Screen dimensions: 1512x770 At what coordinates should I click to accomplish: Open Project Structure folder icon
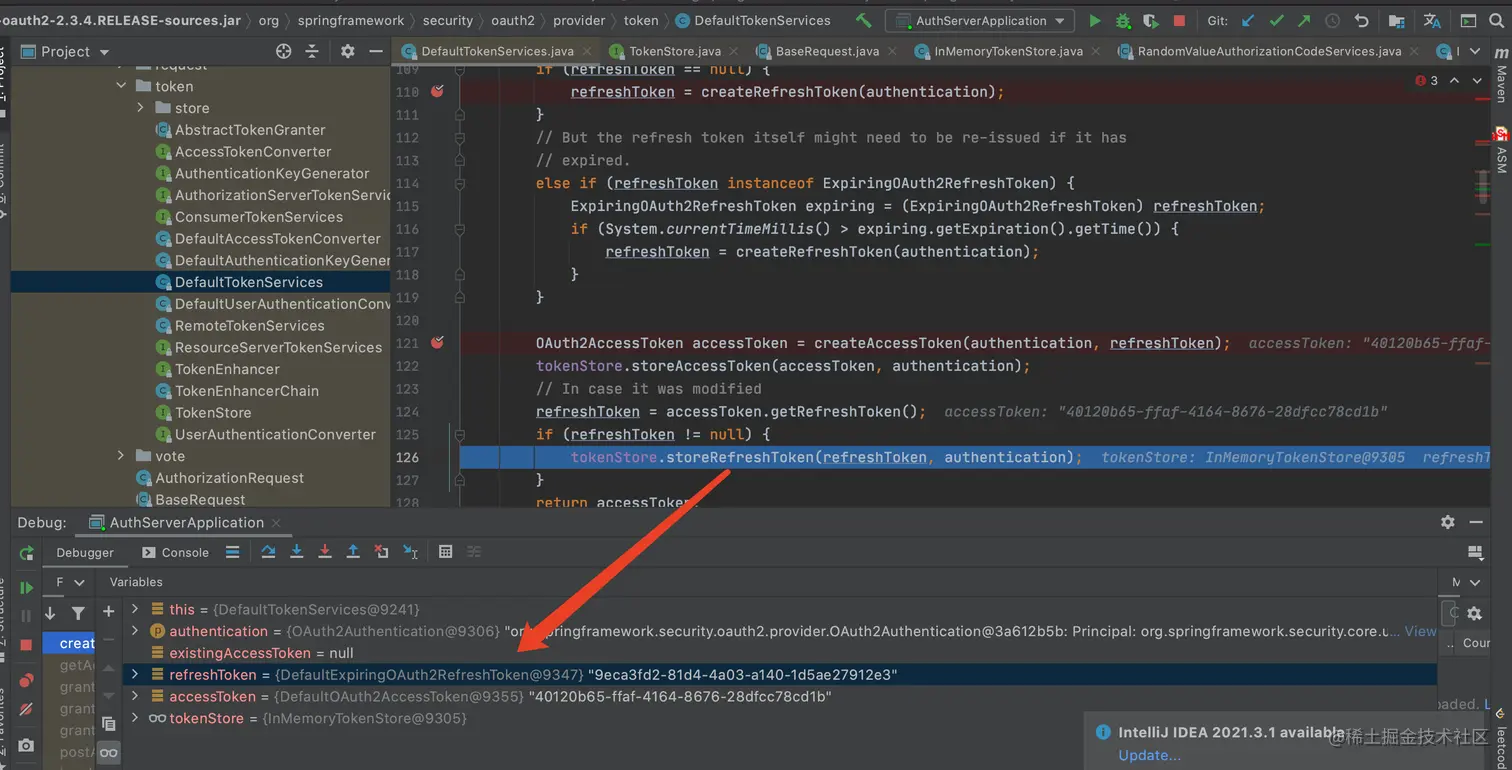coord(1397,20)
